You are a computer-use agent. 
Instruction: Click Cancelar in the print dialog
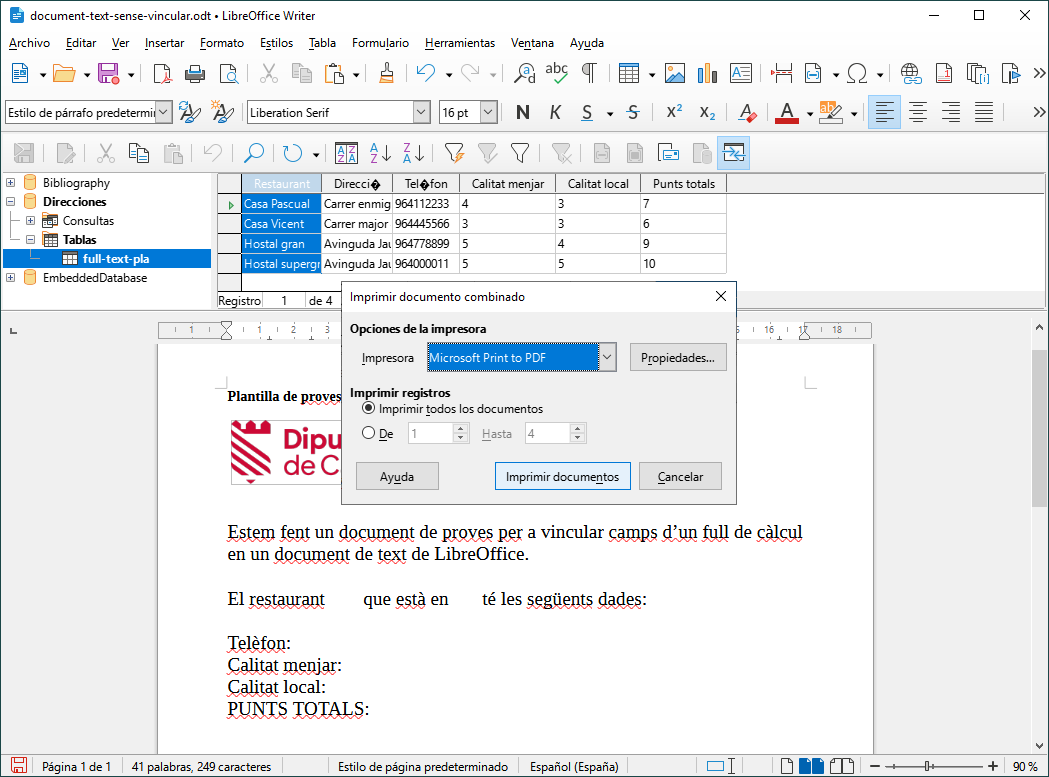point(680,477)
